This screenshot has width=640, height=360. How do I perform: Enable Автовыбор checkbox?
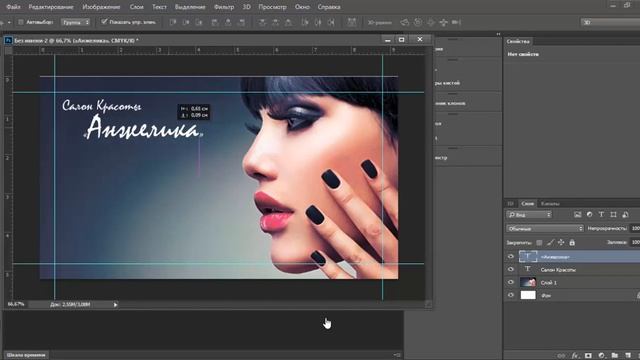tap(20, 22)
